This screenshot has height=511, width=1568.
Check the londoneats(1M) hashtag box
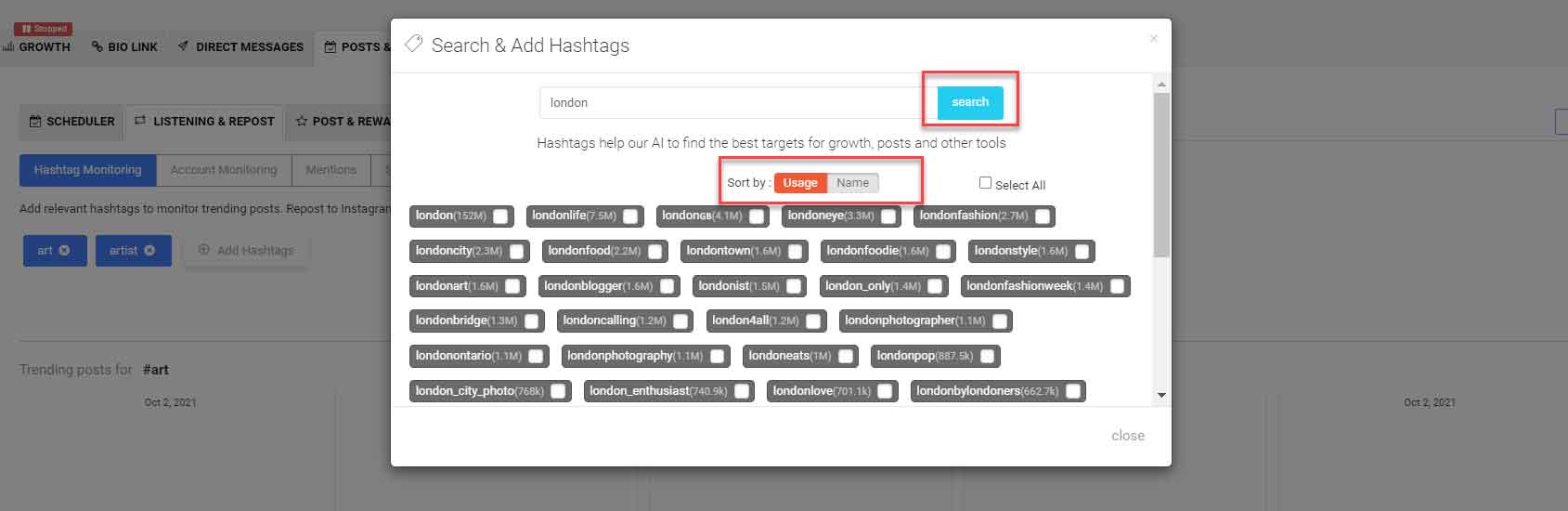pos(845,356)
